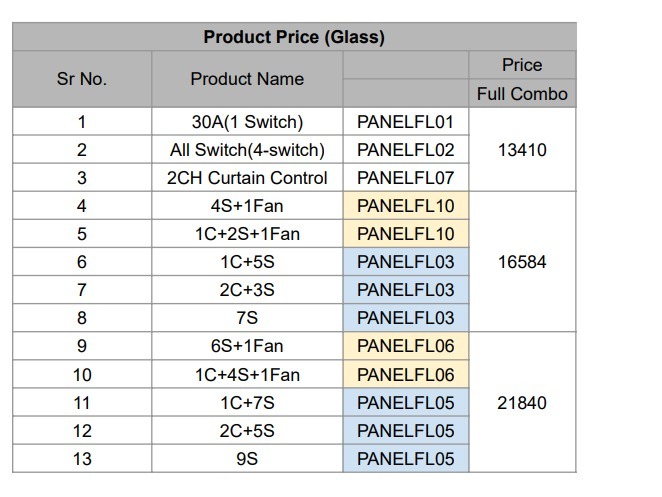This screenshot has height=497, width=662.
Task: Select the PANELFL07 cell
Action: 406,177
